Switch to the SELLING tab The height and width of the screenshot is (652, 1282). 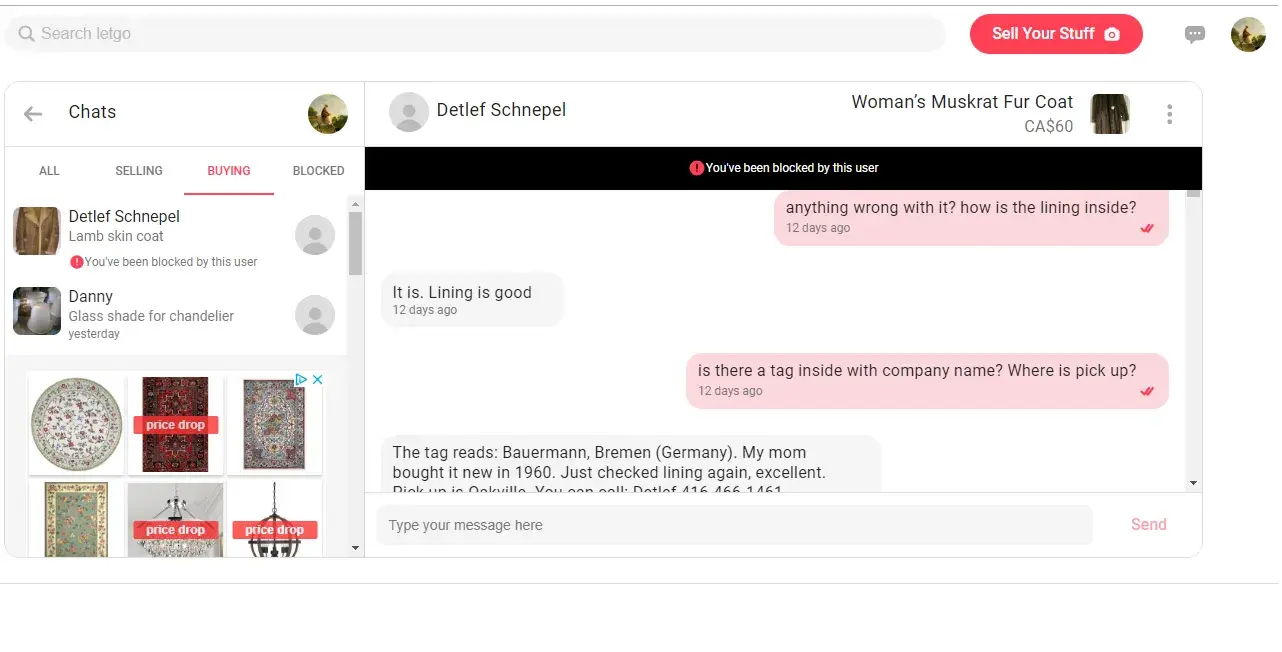139,171
